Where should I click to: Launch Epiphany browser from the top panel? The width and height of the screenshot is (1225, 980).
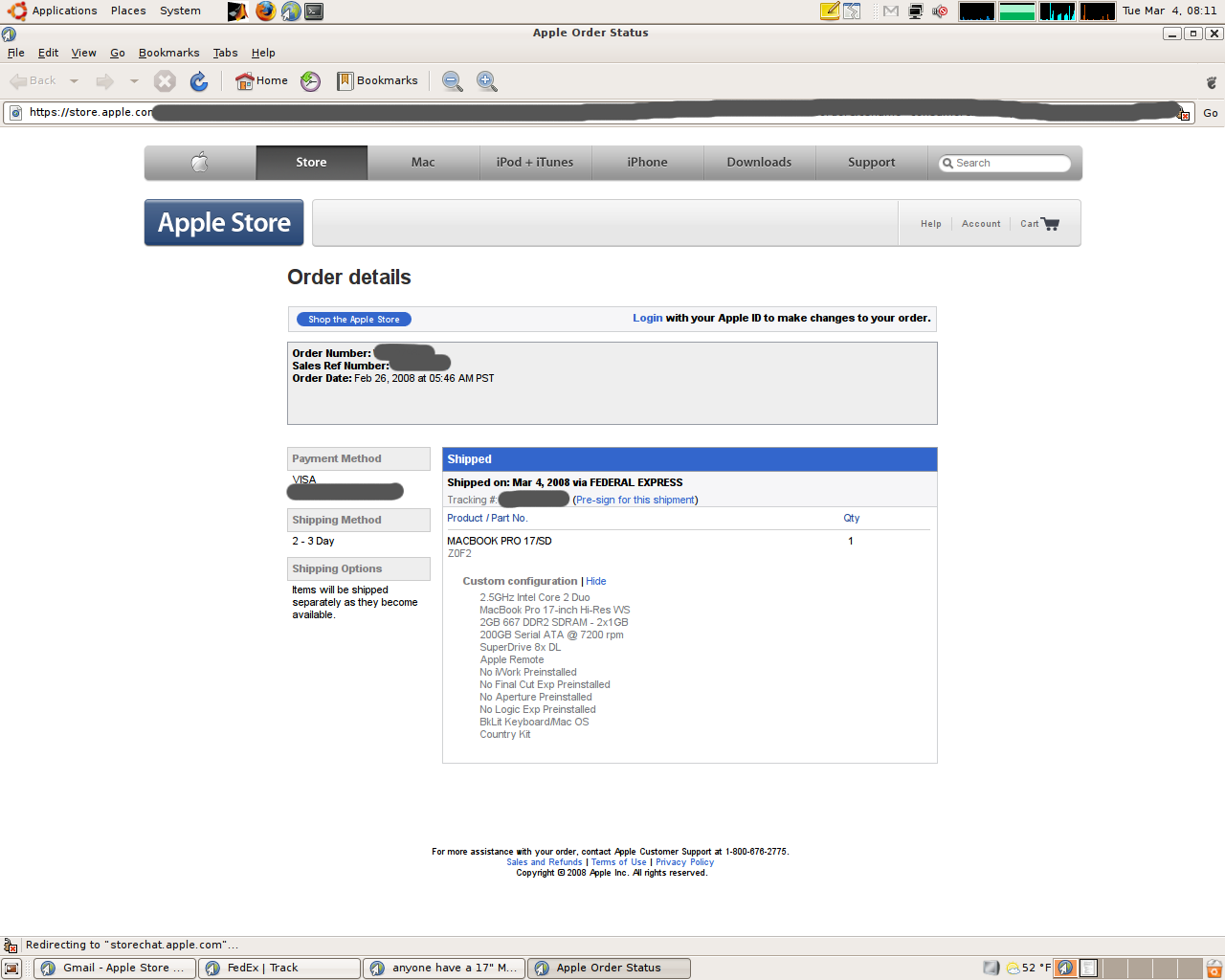(290, 11)
